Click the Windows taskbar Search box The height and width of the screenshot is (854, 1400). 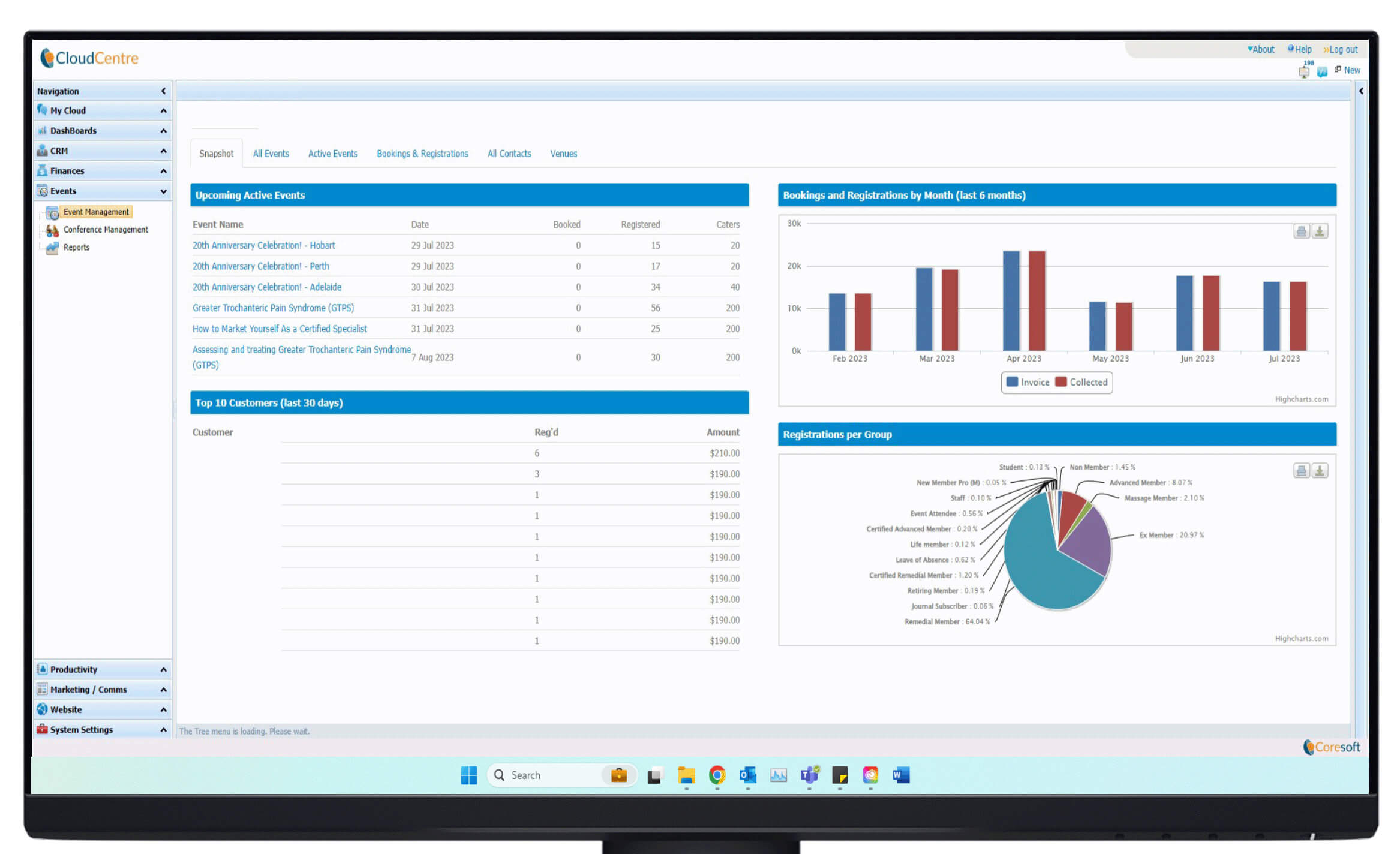click(546, 775)
